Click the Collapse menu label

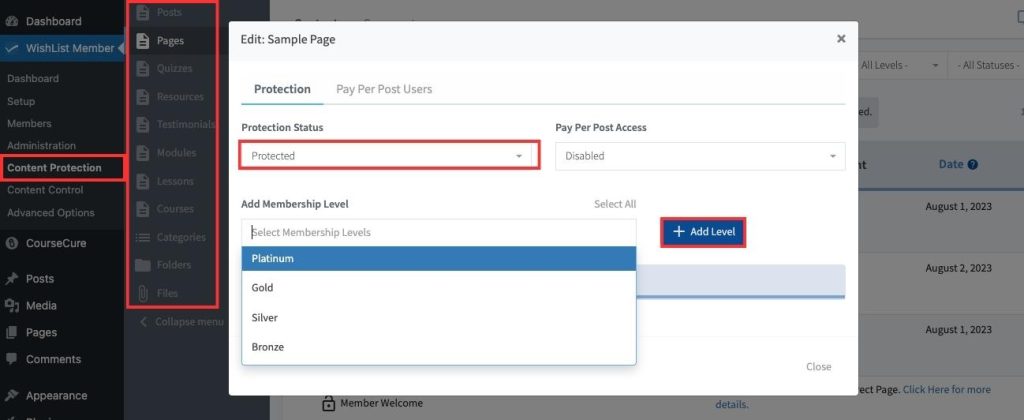(189, 321)
